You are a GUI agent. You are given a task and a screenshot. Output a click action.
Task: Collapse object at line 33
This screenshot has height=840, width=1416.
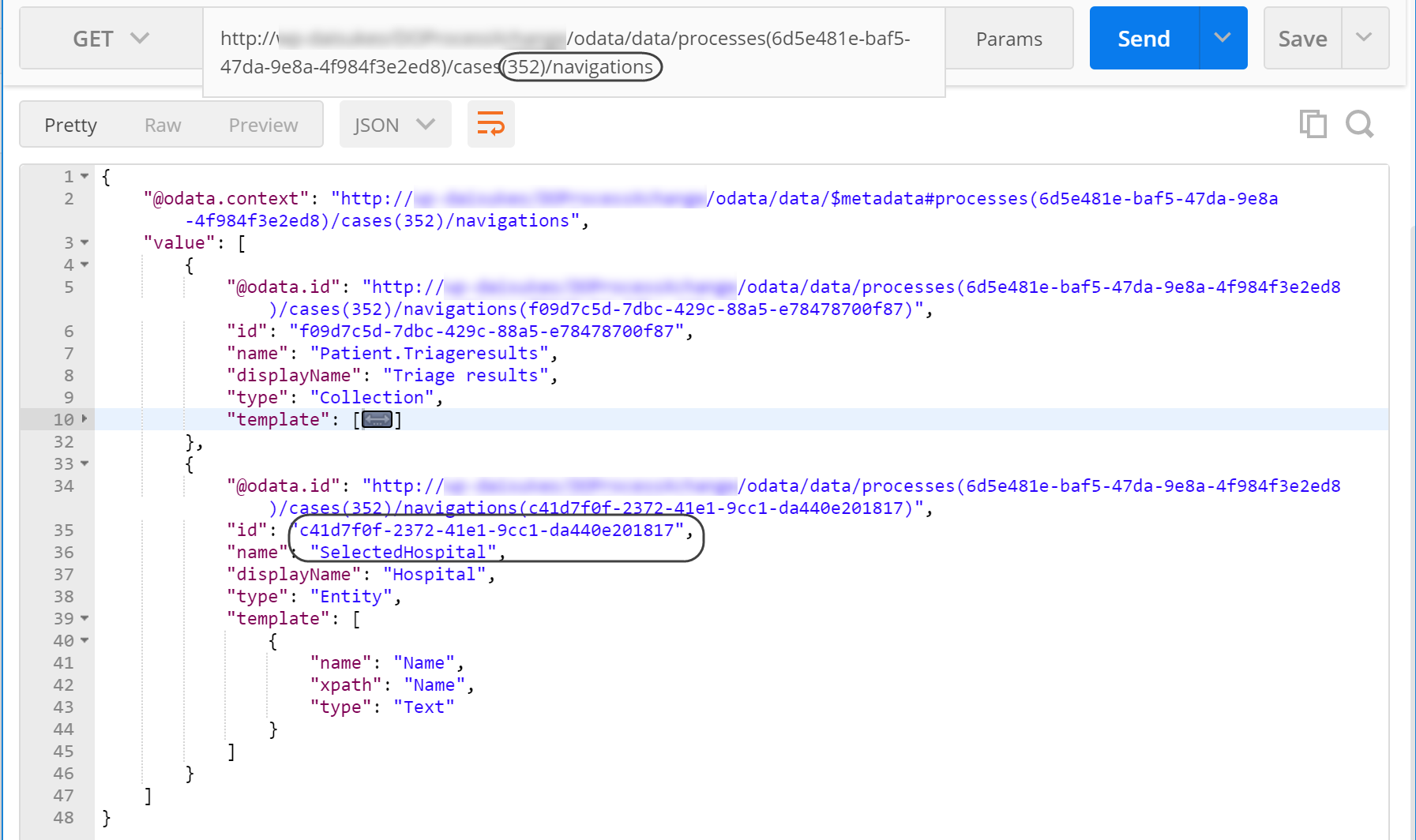[85, 464]
